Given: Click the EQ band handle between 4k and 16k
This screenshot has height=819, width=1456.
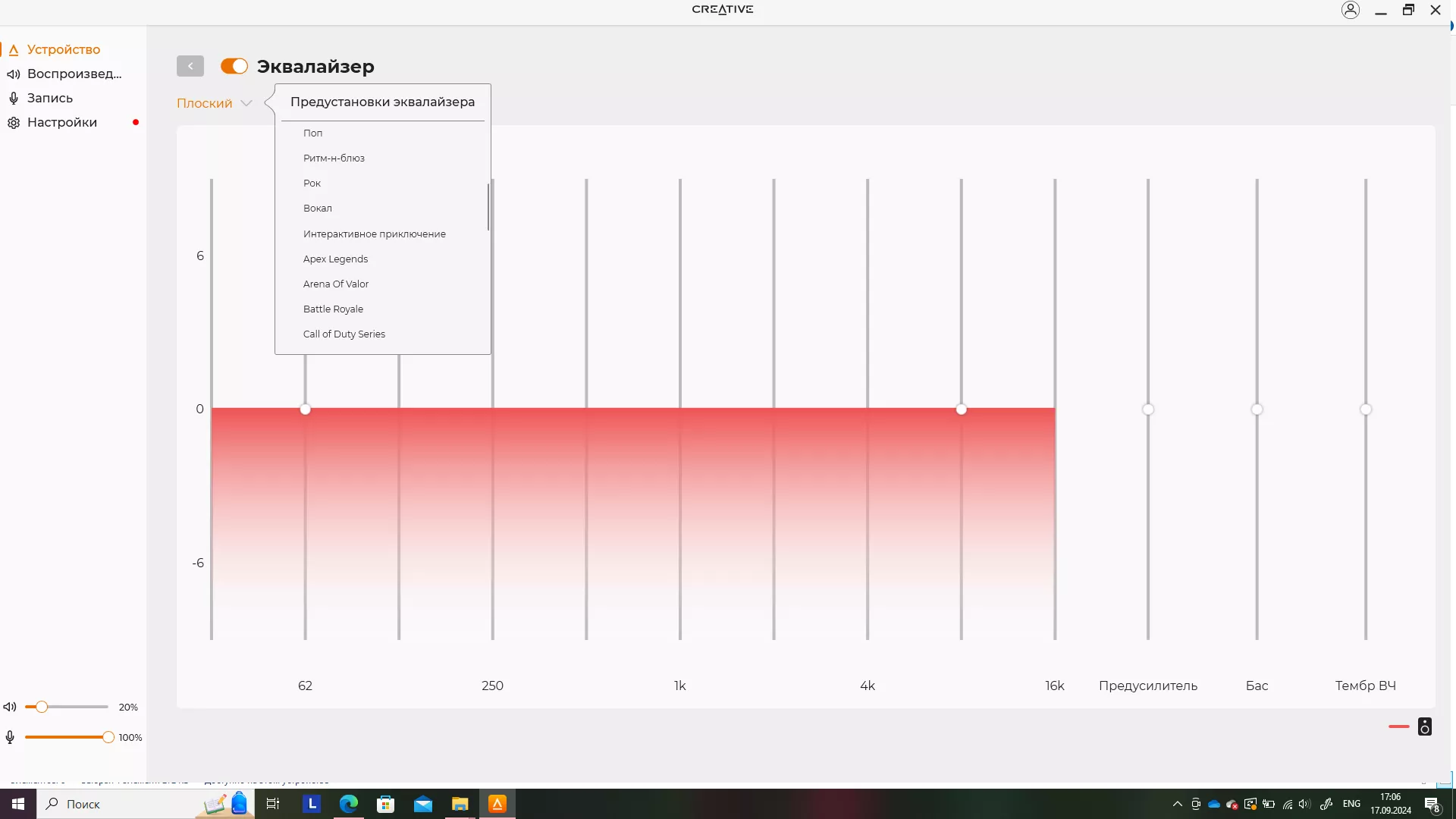Looking at the screenshot, I should pyautogui.click(x=961, y=409).
